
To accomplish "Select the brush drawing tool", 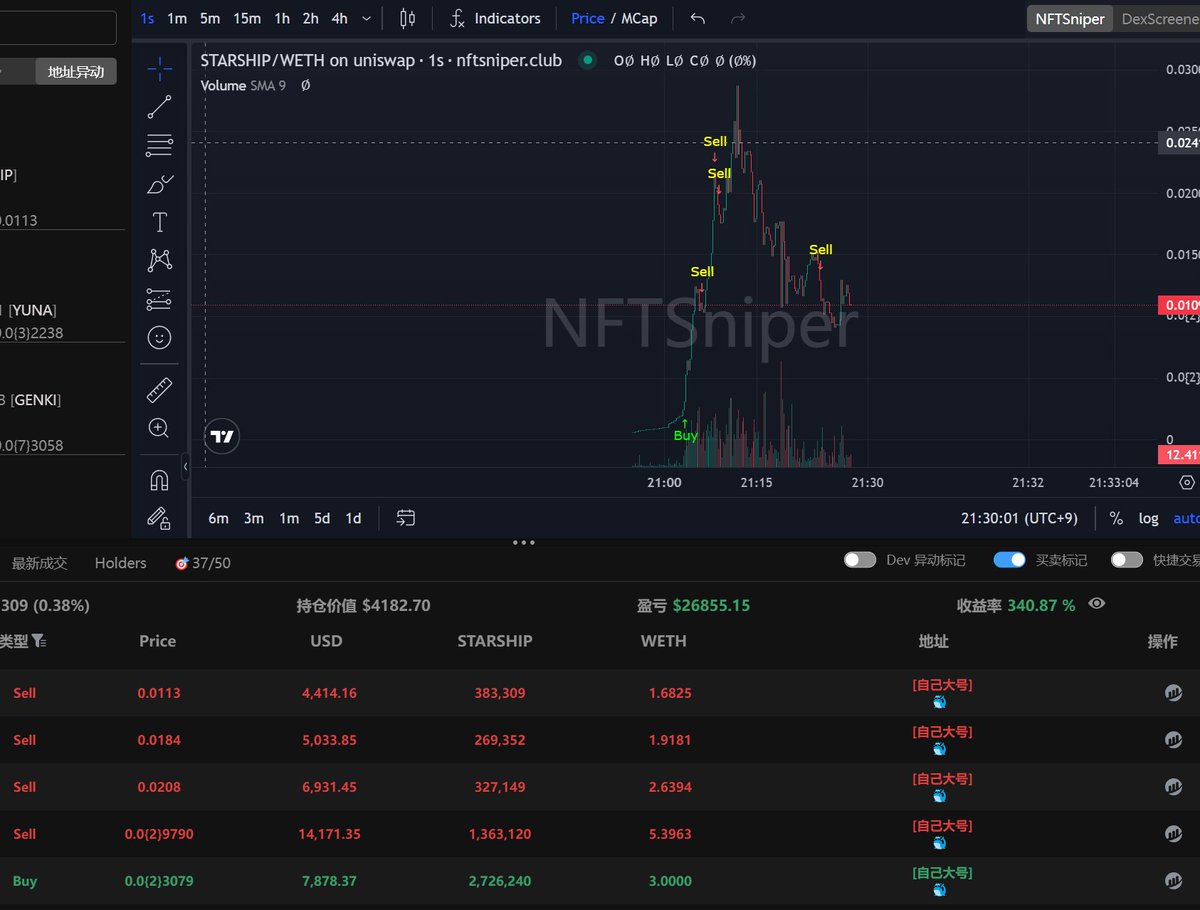I will coord(159,184).
